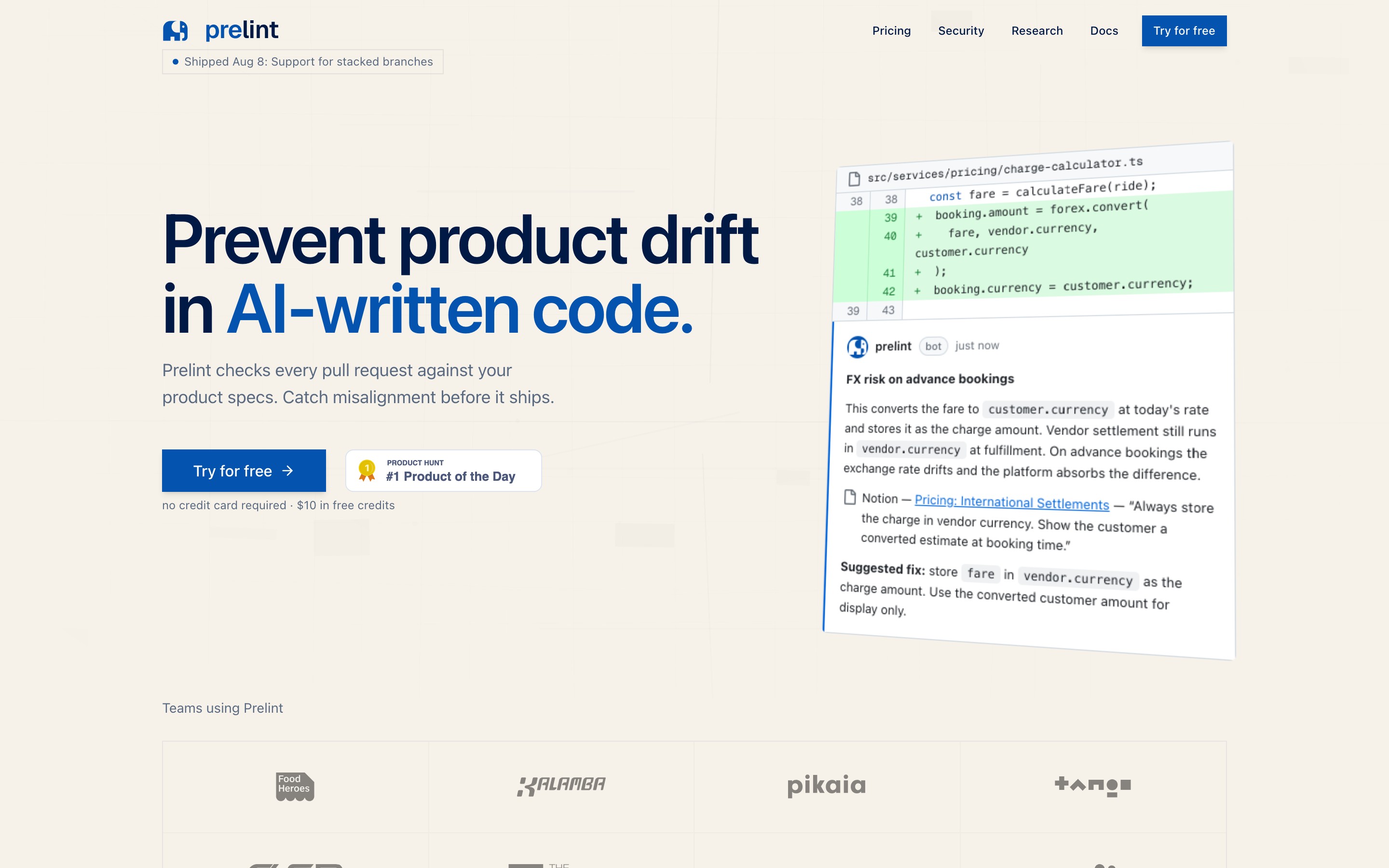The width and height of the screenshot is (1389, 868).
Task: Click the Suggested fix label
Action: 883,569
